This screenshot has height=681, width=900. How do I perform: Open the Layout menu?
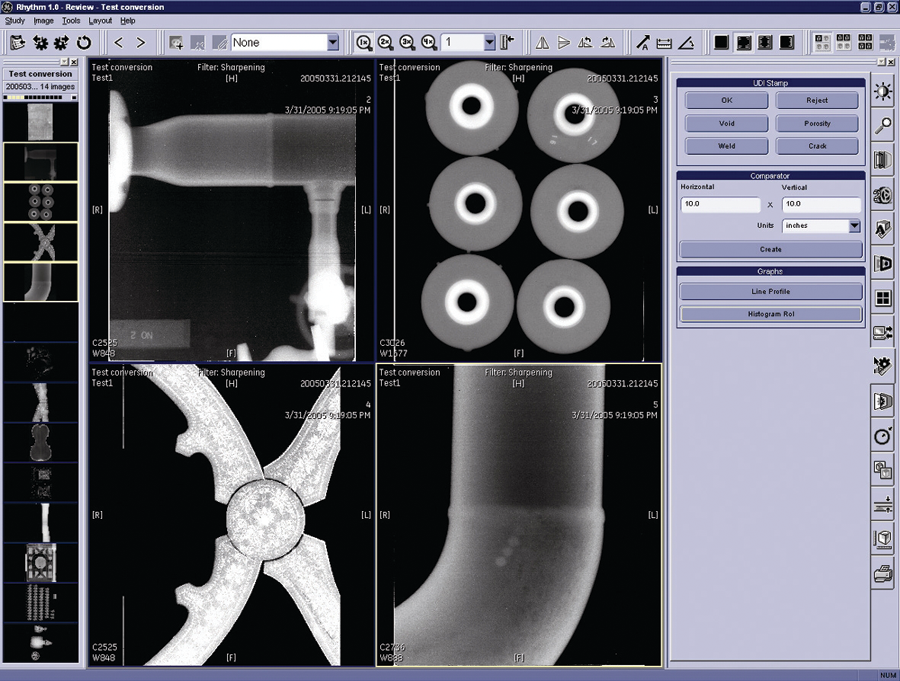[100, 20]
